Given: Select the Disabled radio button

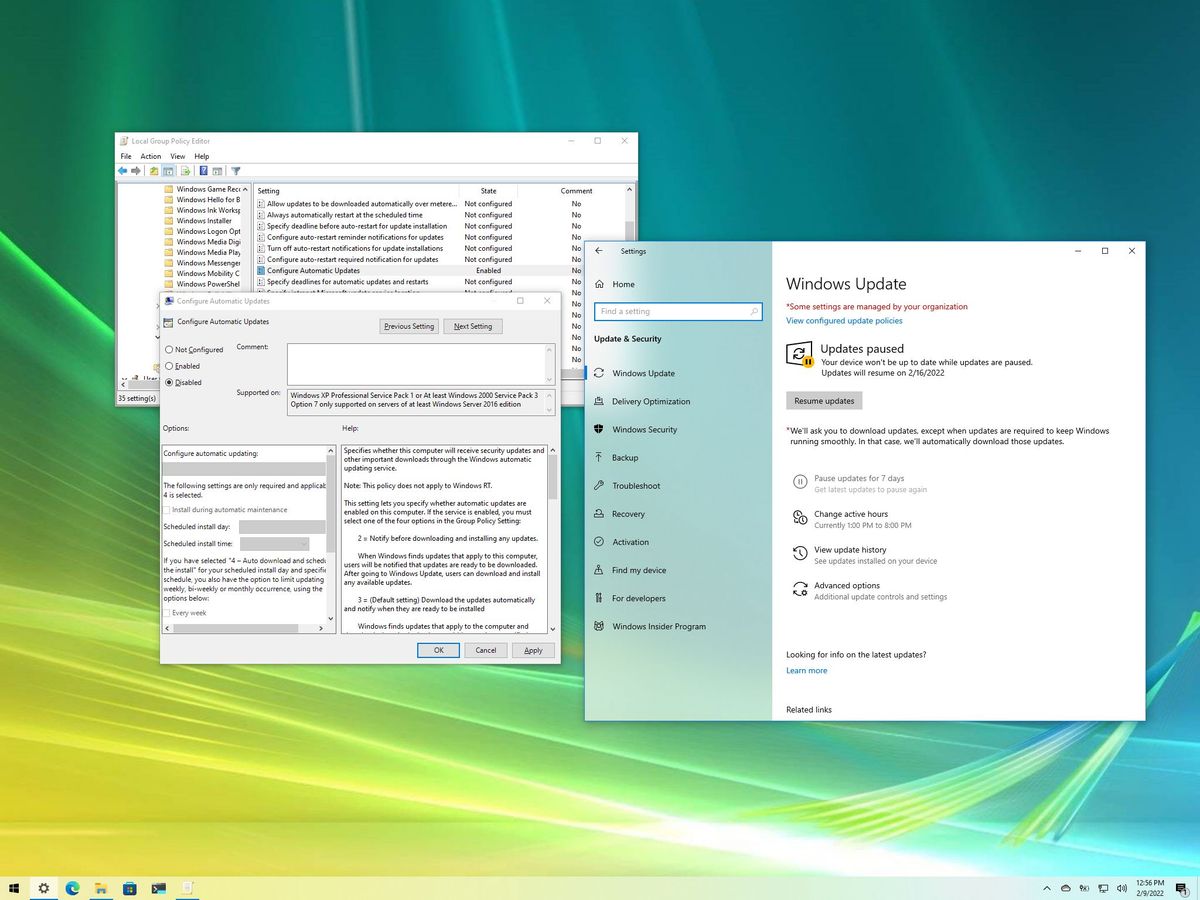Looking at the screenshot, I should coord(167,382).
